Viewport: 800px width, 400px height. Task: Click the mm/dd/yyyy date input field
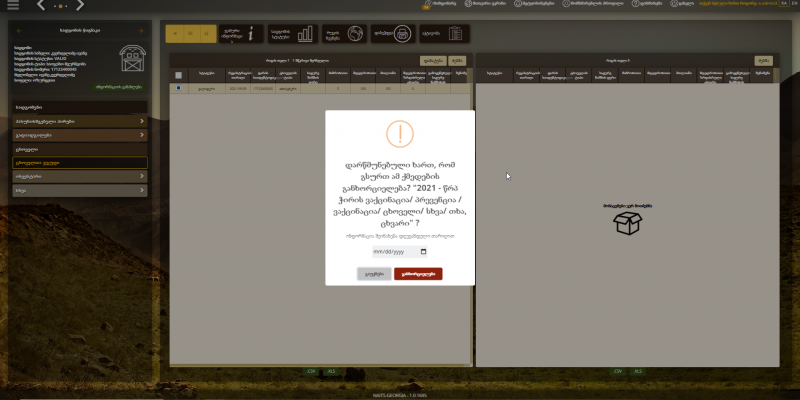pyautogui.click(x=399, y=252)
